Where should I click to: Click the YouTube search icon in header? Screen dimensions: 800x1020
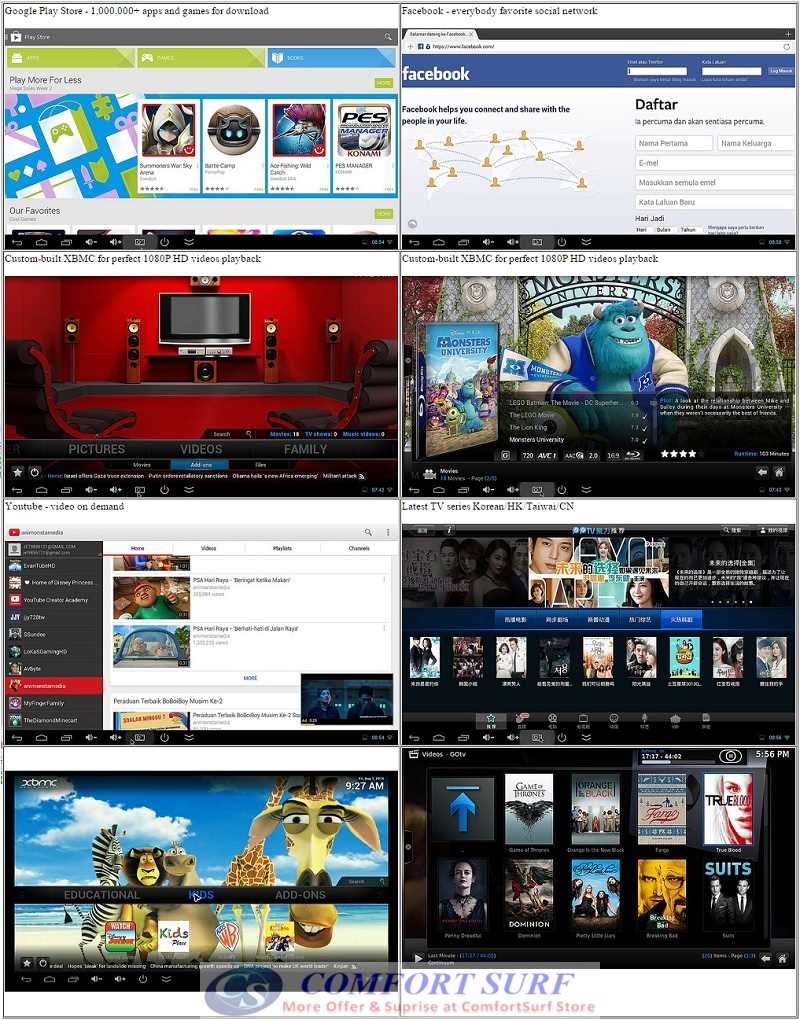point(368,532)
